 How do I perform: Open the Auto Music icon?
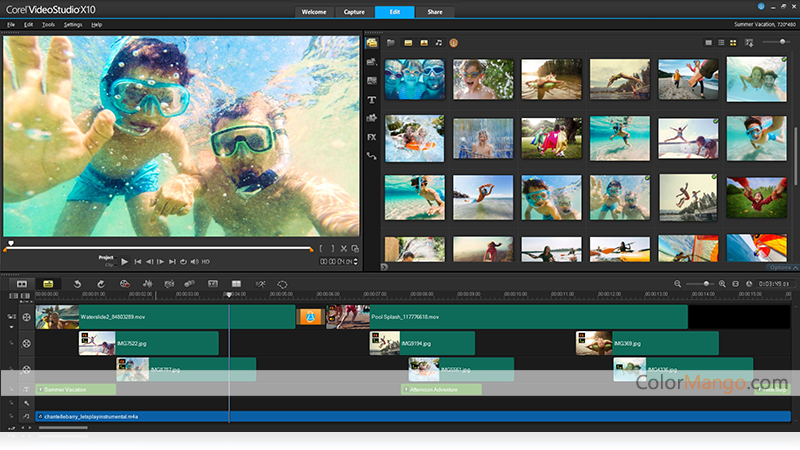tap(169, 284)
